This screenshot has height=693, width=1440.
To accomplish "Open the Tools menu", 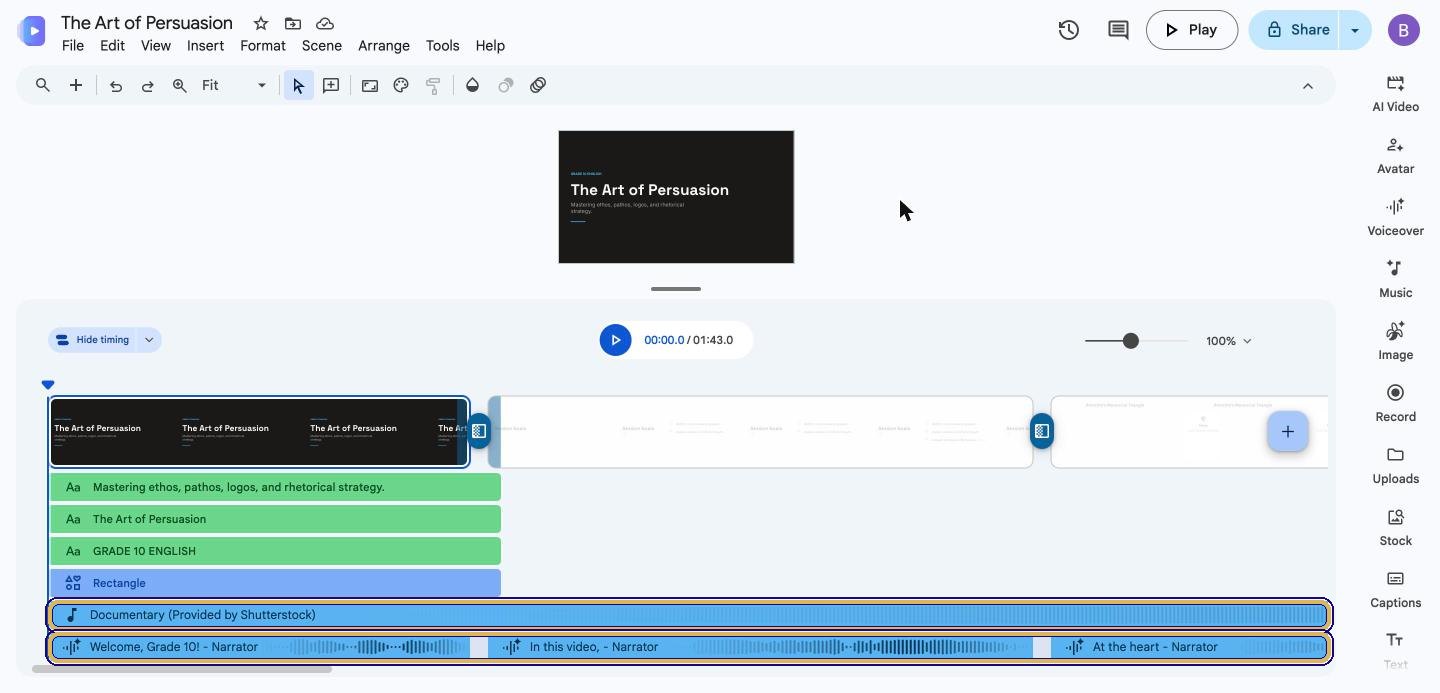I will point(442,46).
